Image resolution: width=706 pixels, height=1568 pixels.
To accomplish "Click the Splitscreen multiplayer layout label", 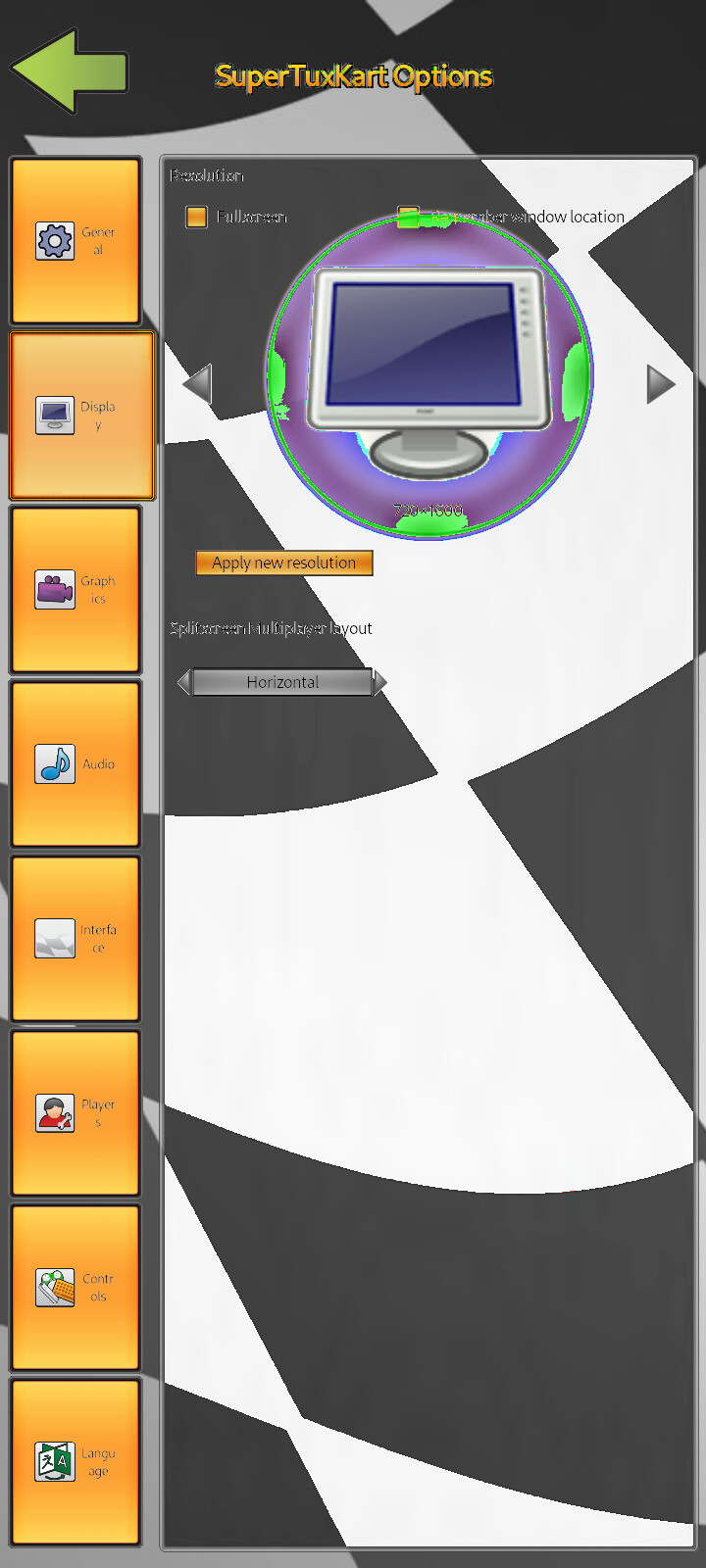I will tap(272, 628).
